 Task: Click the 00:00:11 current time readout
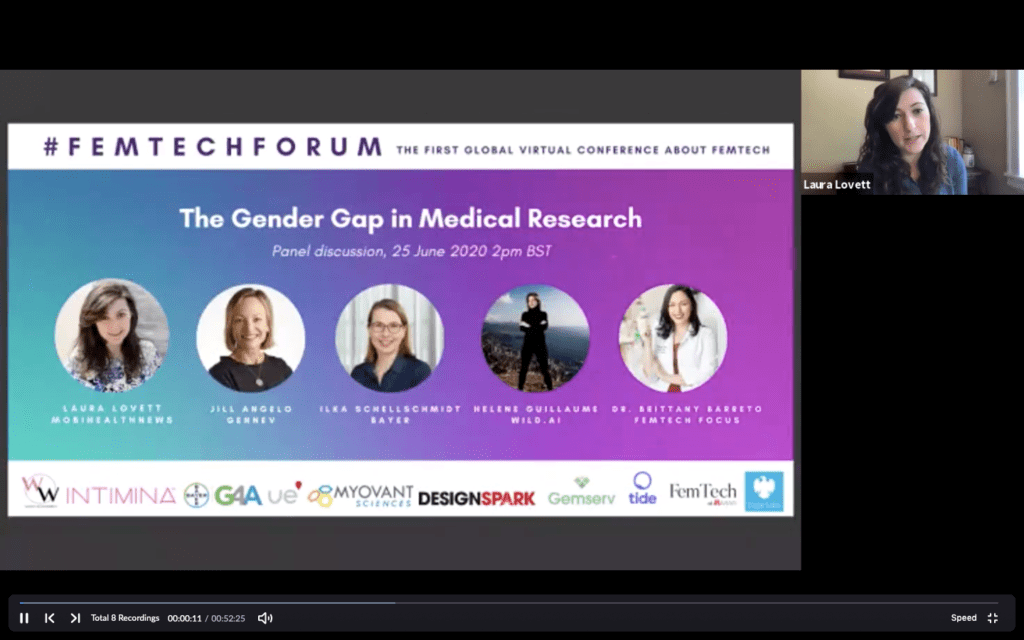click(184, 618)
